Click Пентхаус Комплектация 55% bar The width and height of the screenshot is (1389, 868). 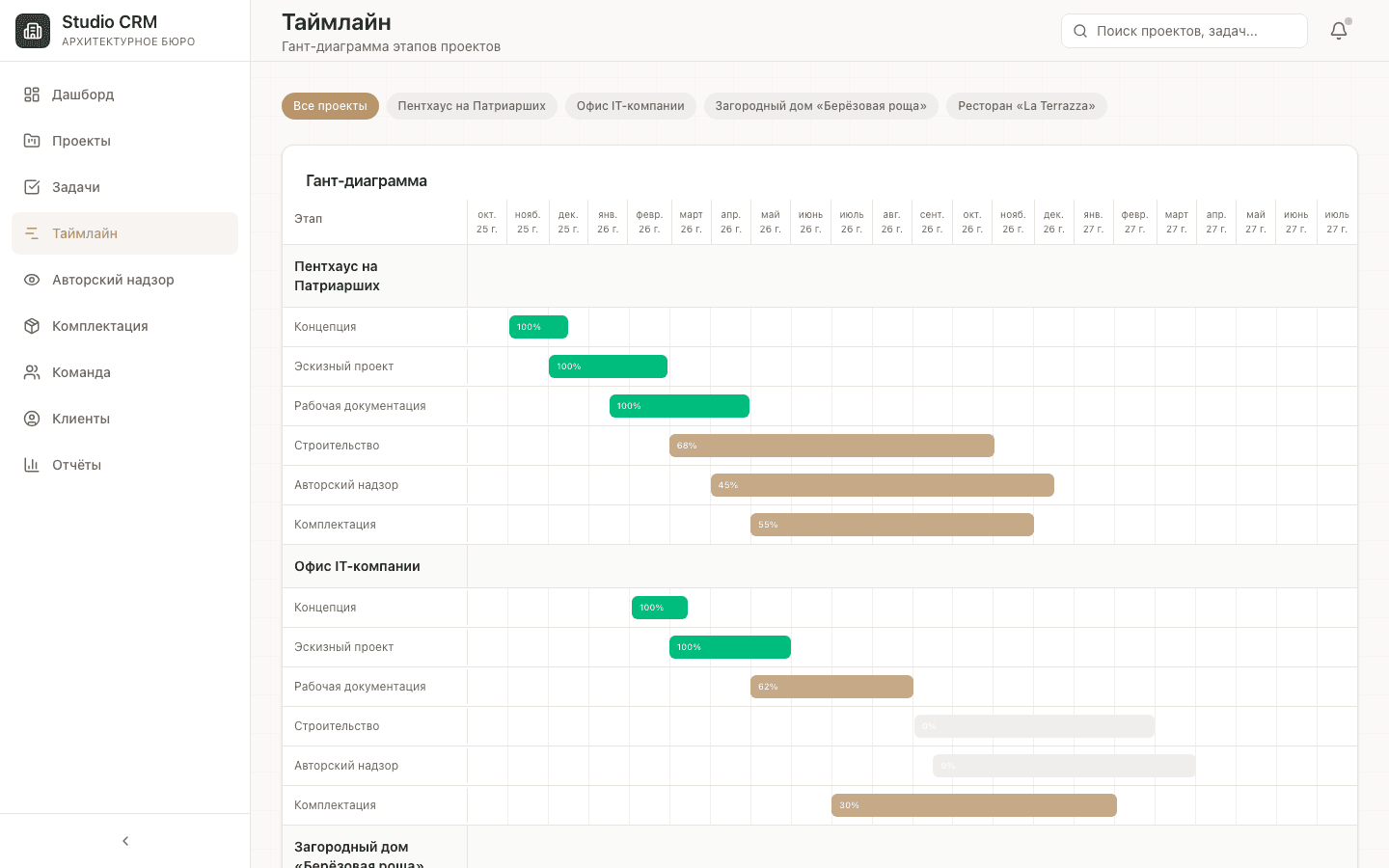(892, 525)
